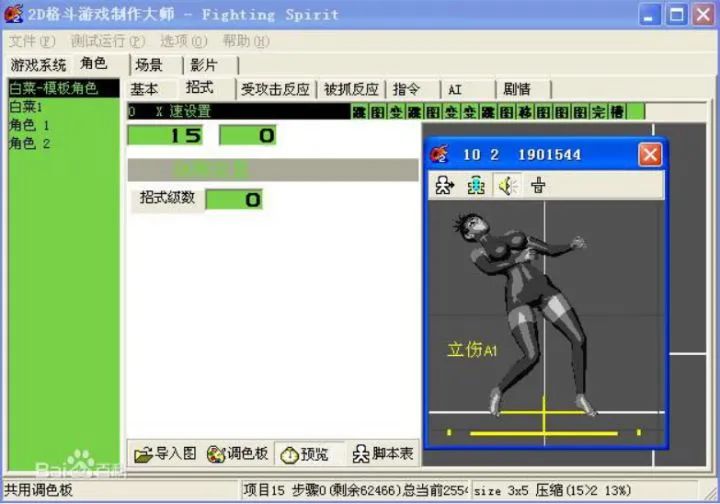Select the 招式 sub-tab

pos(200,87)
